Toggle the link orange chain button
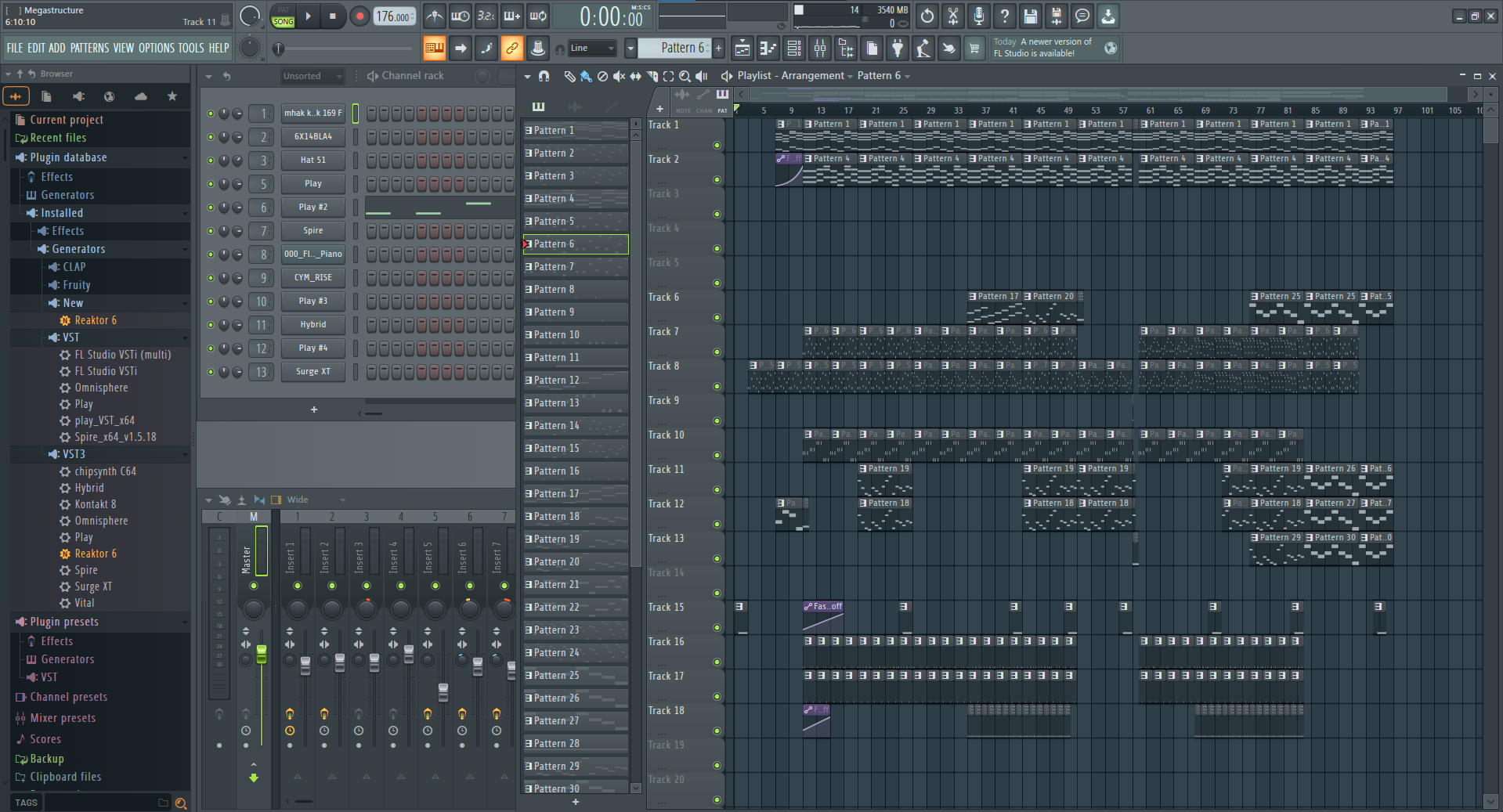The image size is (1503, 812). click(x=511, y=49)
